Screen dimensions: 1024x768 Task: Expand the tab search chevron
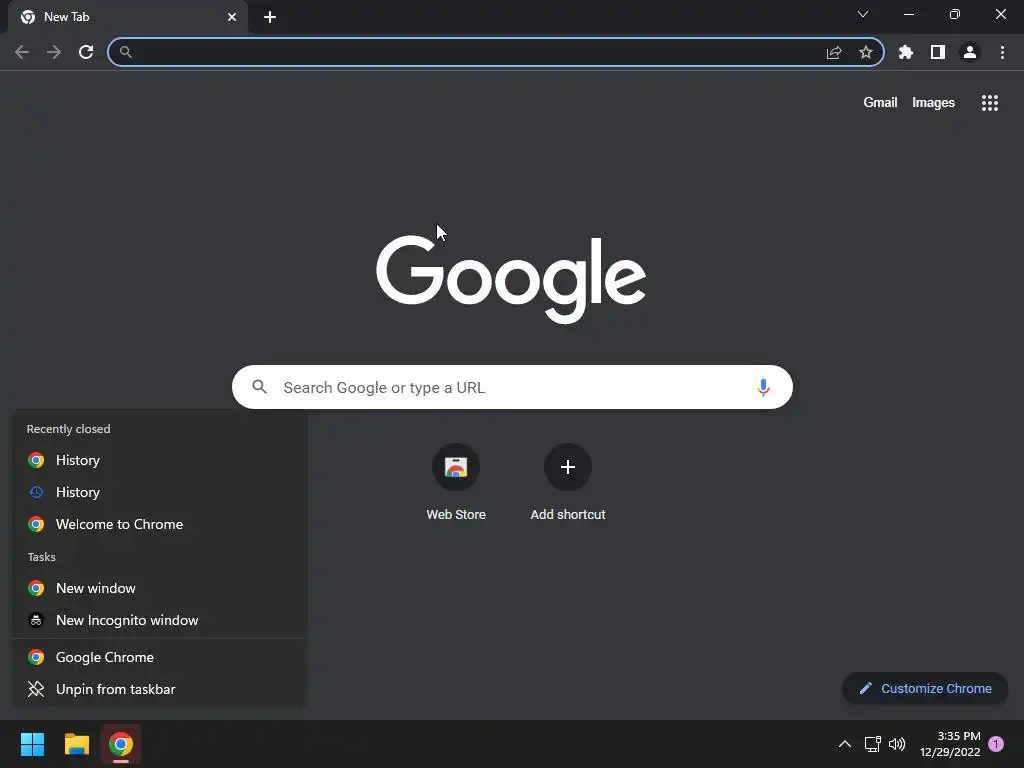point(863,14)
